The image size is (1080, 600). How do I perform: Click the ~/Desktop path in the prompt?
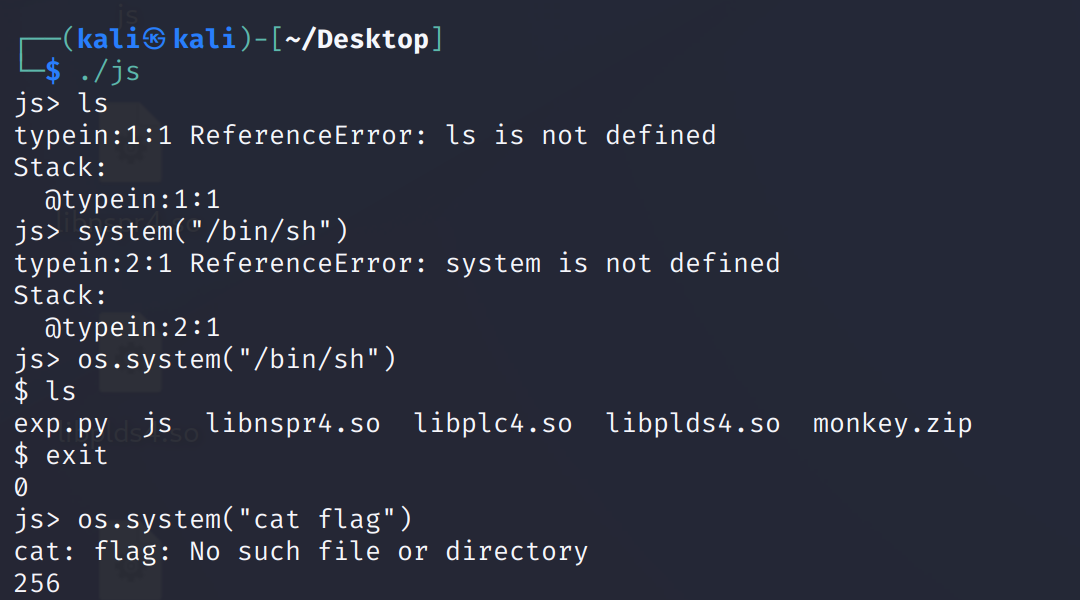[357, 40]
